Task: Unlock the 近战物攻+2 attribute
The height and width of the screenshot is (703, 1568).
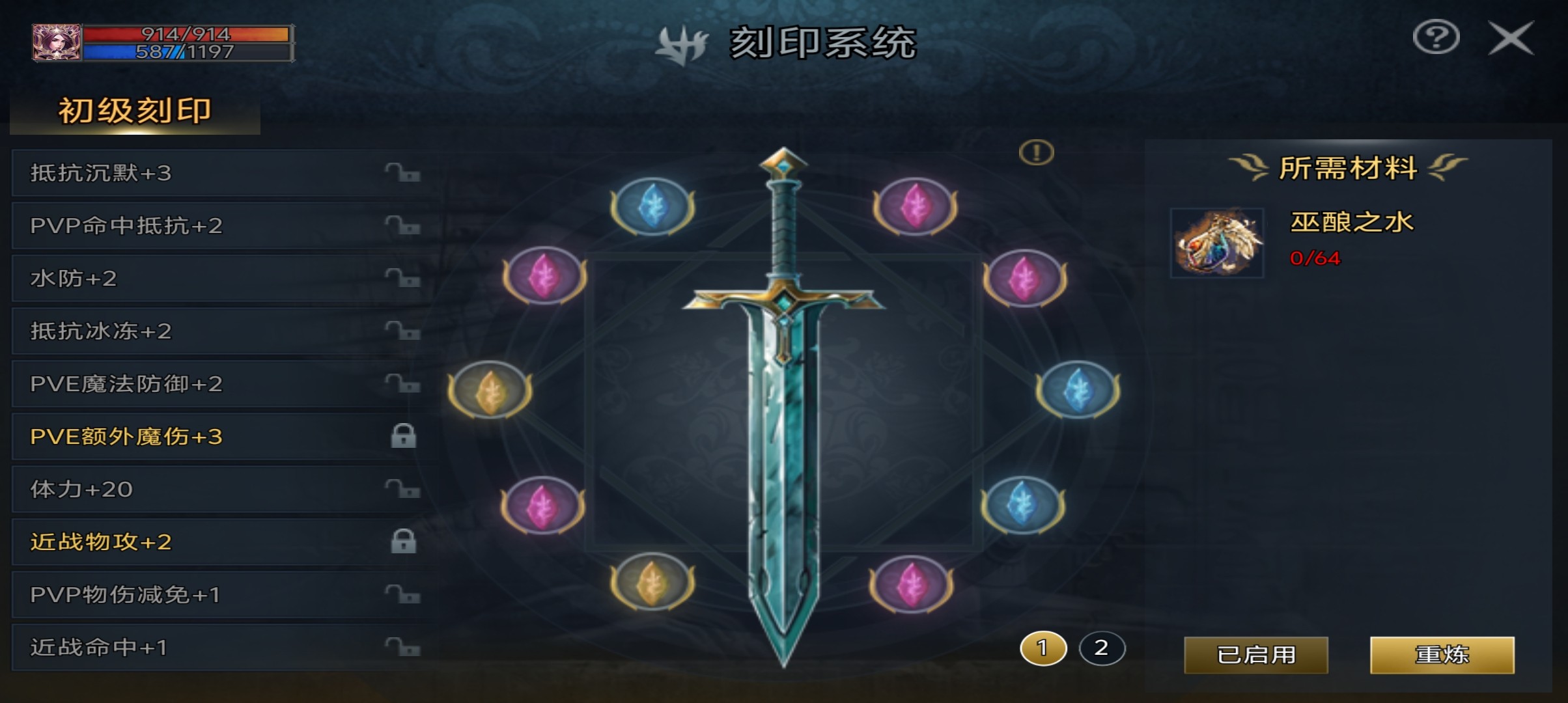Action: [403, 542]
